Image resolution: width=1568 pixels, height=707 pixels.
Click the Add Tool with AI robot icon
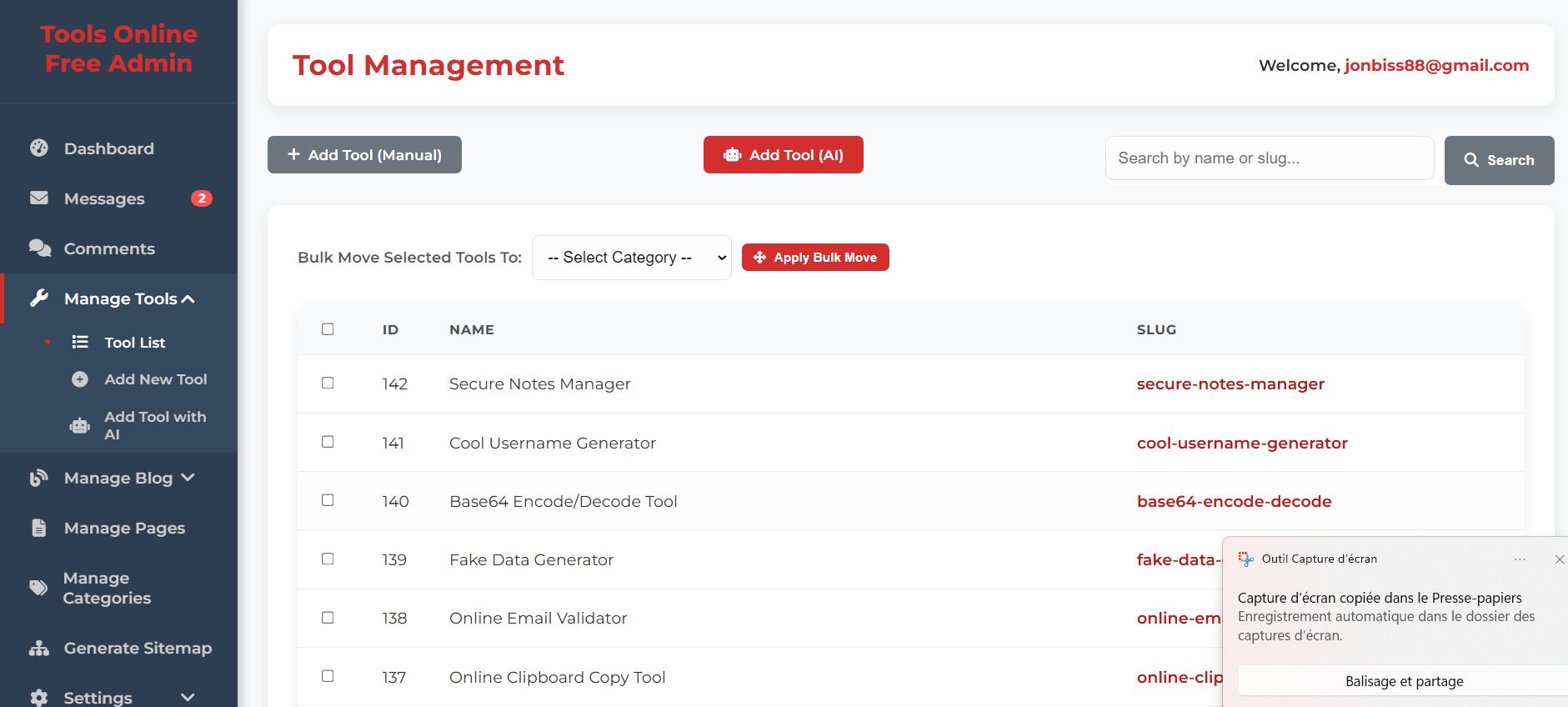pos(80,426)
